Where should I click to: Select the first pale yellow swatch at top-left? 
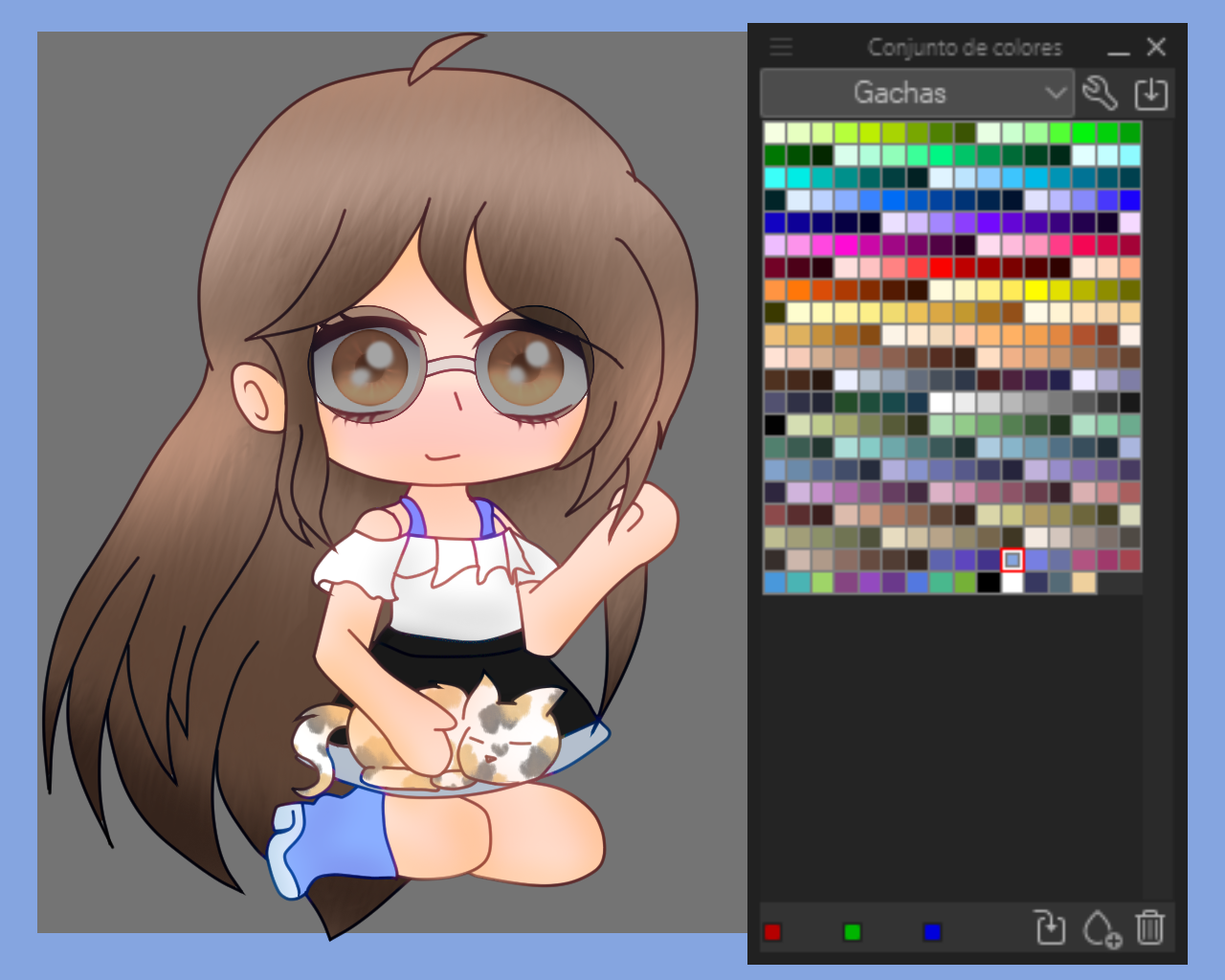(x=775, y=132)
